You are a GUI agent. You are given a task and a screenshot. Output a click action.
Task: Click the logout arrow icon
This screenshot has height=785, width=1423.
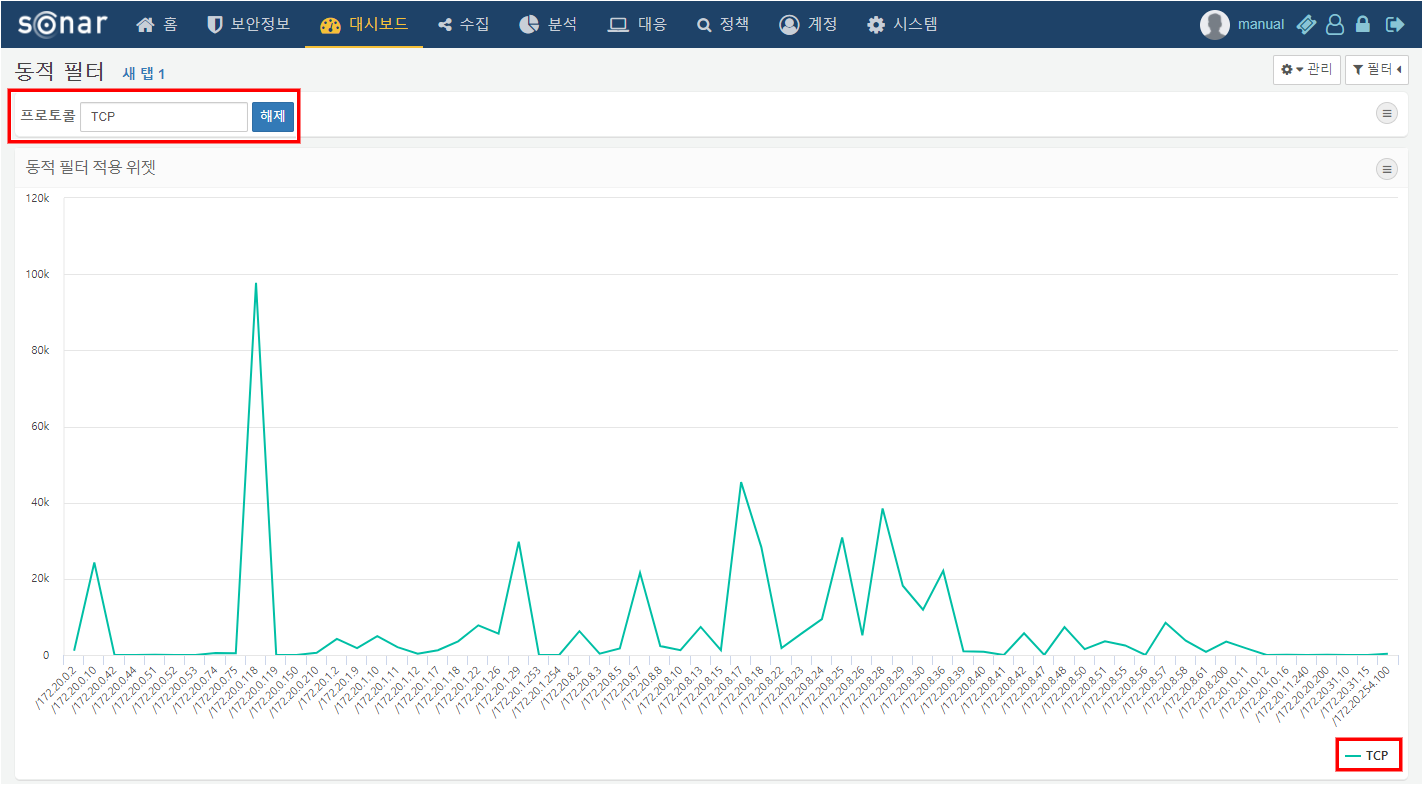coord(1394,24)
